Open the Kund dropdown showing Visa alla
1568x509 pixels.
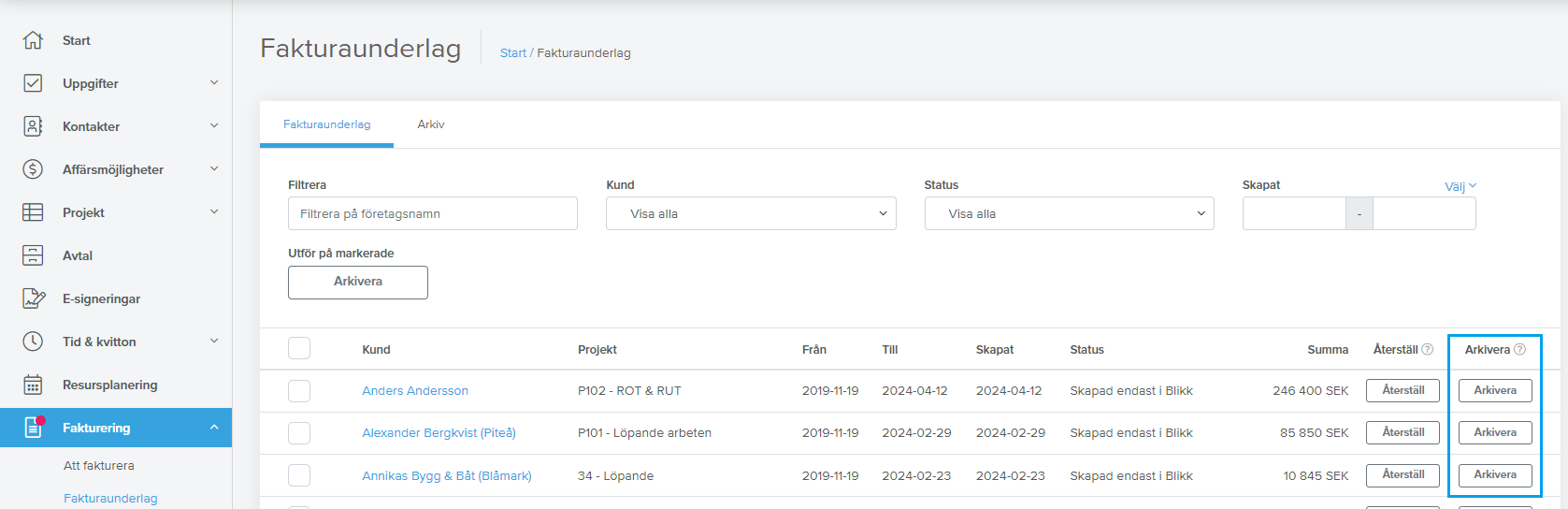pos(751,213)
